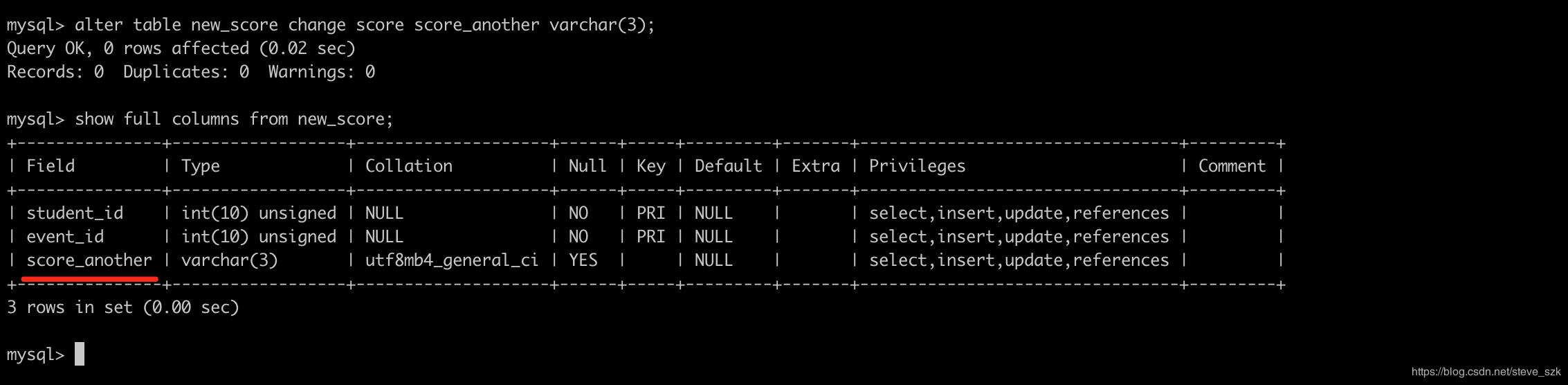The image size is (1568, 385).
Task: Click the Privileges column header
Action: coord(917,166)
